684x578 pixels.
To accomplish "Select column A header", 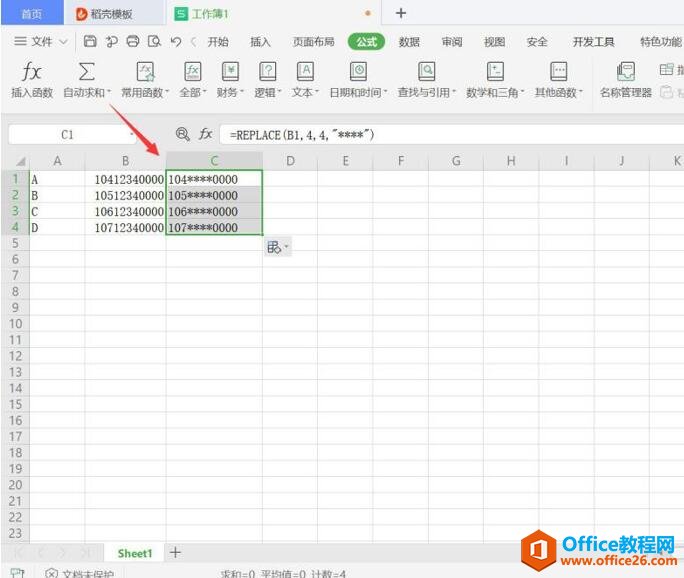I will pos(57,161).
